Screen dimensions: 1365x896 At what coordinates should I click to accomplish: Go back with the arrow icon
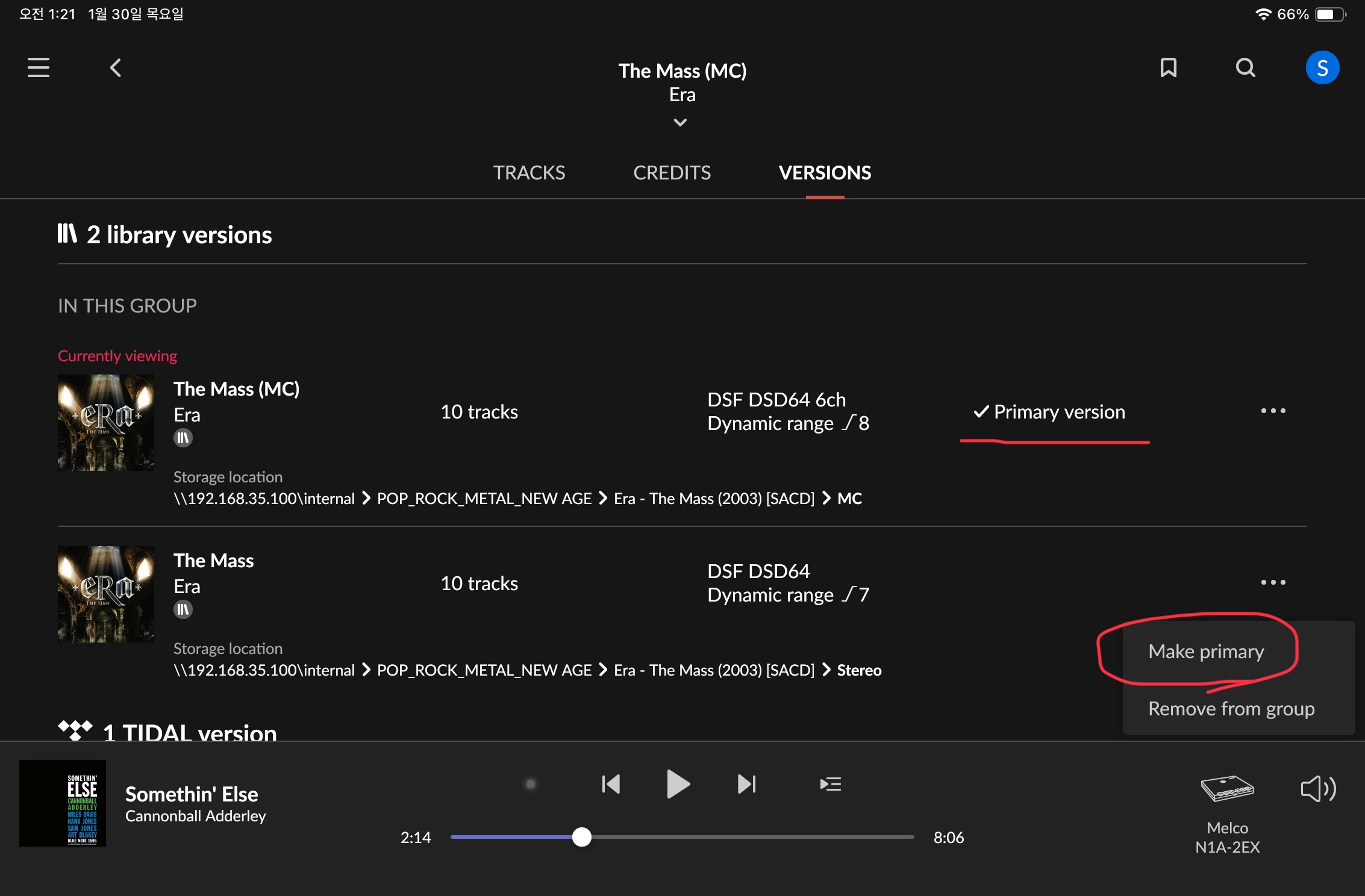[x=116, y=67]
